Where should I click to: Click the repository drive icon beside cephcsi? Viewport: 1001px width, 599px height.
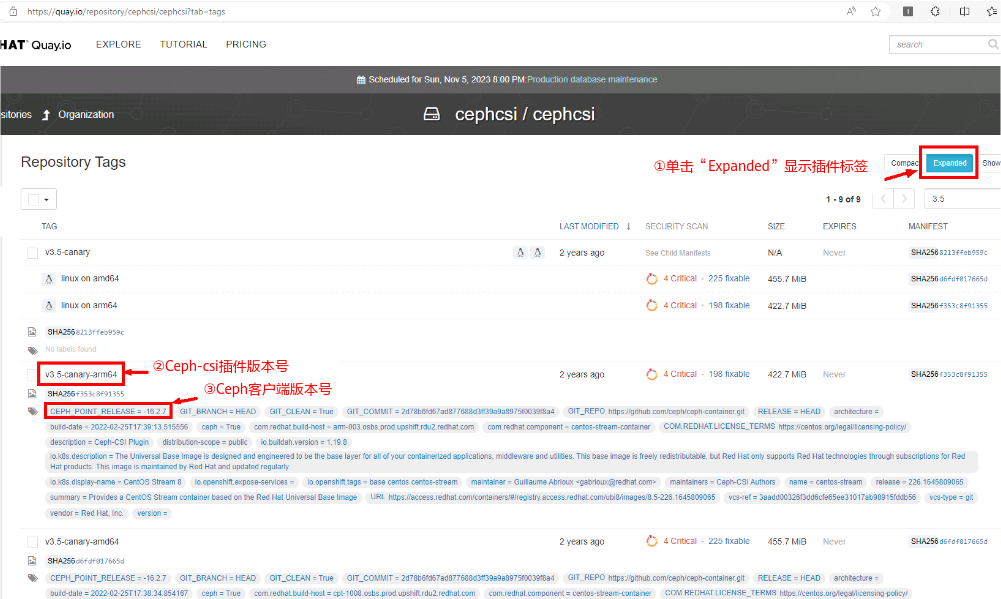(x=432, y=114)
